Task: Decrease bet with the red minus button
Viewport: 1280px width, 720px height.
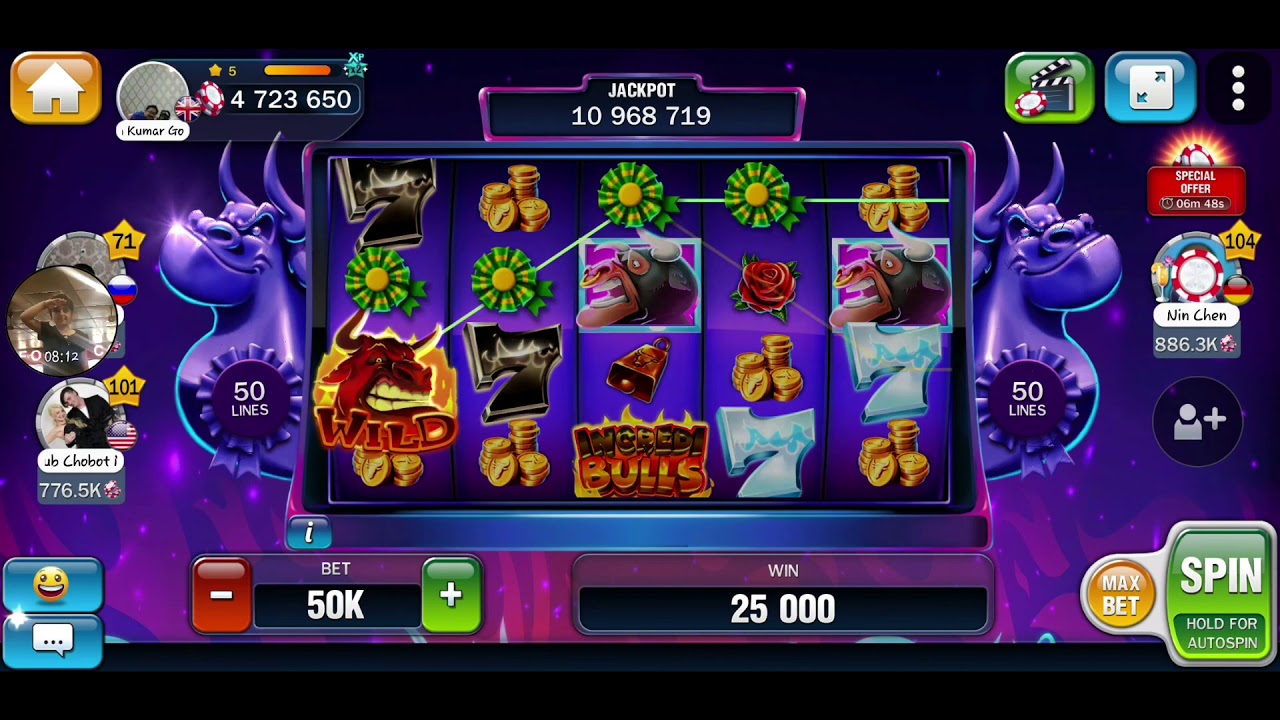Action: coord(221,596)
